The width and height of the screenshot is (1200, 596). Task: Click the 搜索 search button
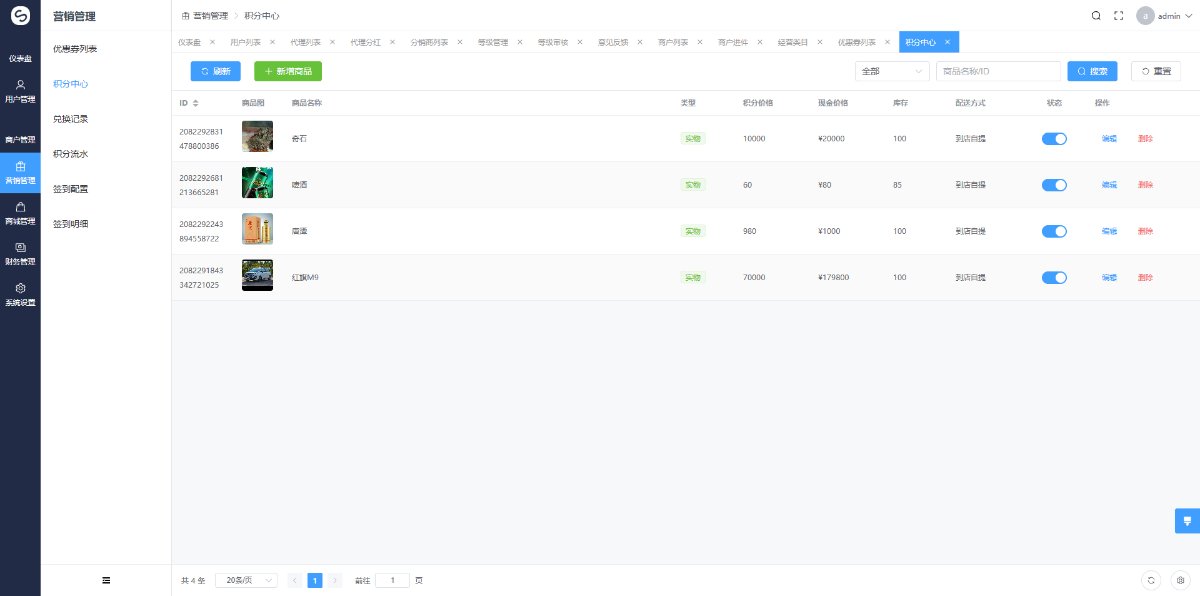[1093, 71]
